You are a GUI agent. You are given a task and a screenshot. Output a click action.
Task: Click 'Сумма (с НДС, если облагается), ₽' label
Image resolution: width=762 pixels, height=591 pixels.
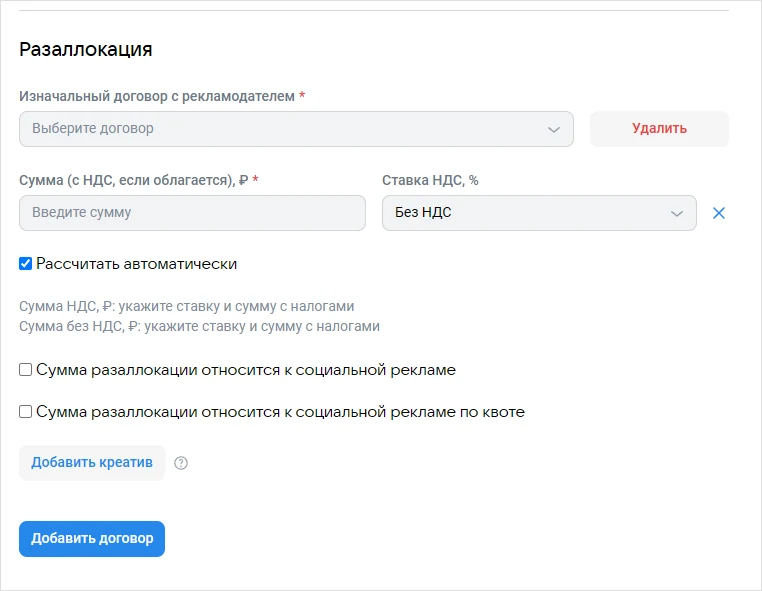coord(134,180)
